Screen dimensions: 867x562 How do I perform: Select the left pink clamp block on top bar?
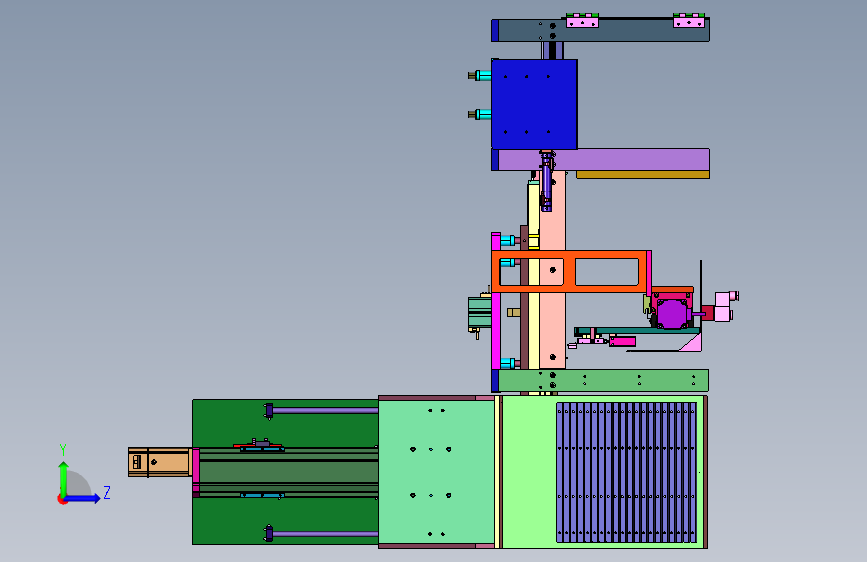582,21
